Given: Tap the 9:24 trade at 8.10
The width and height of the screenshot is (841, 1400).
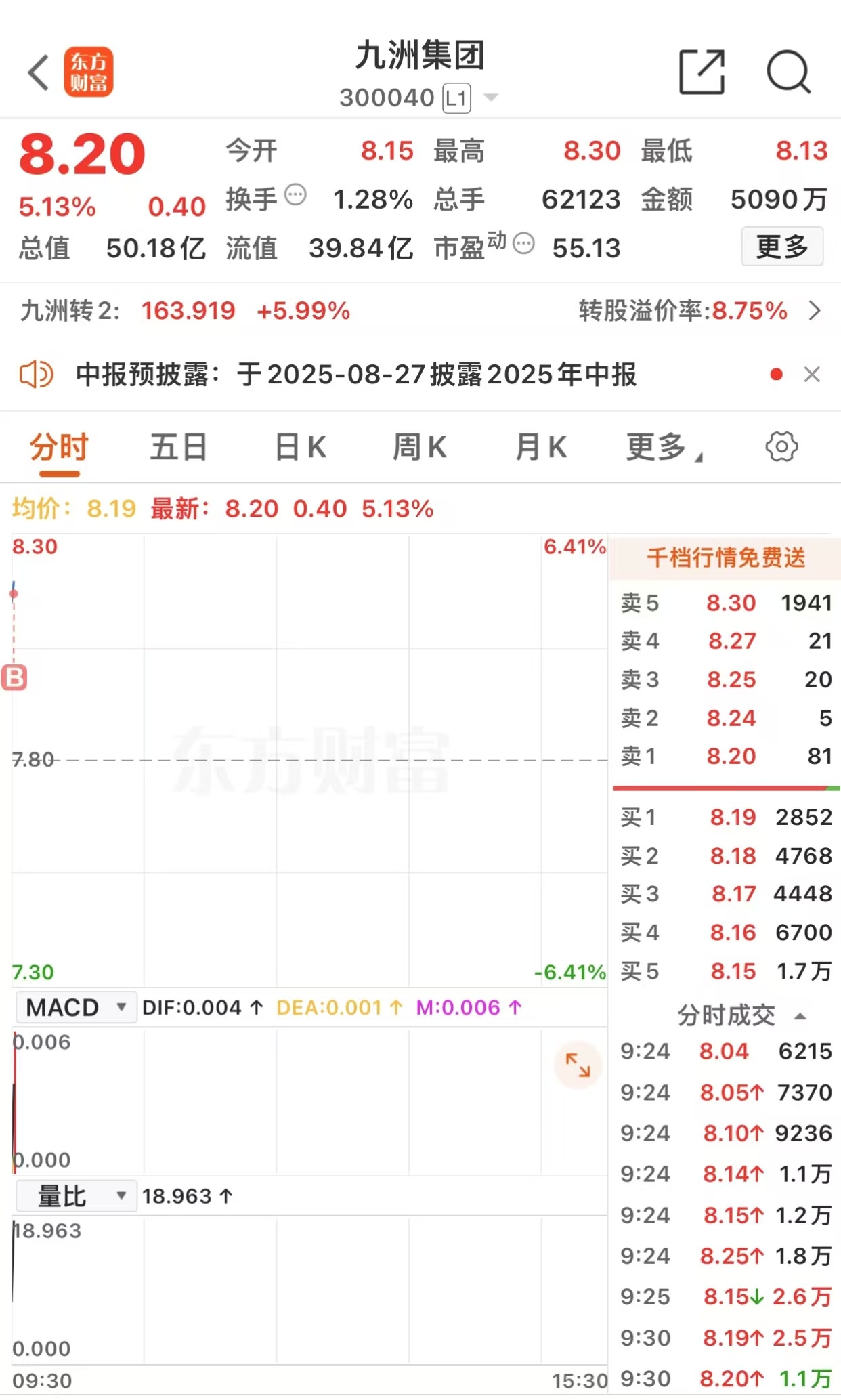Looking at the screenshot, I should pos(726,1132).
